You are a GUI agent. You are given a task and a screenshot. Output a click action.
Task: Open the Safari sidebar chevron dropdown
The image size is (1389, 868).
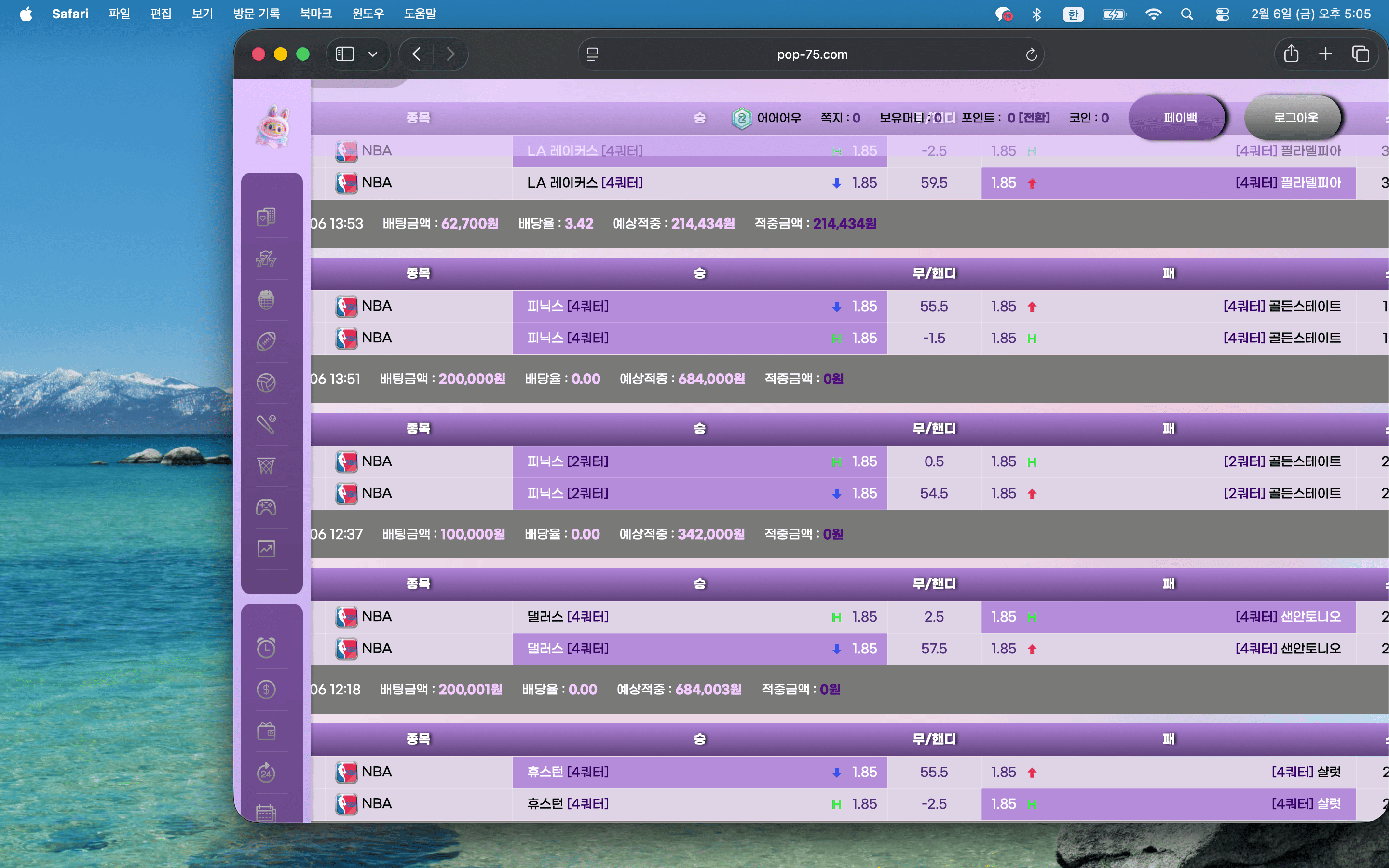coord(373,54)
